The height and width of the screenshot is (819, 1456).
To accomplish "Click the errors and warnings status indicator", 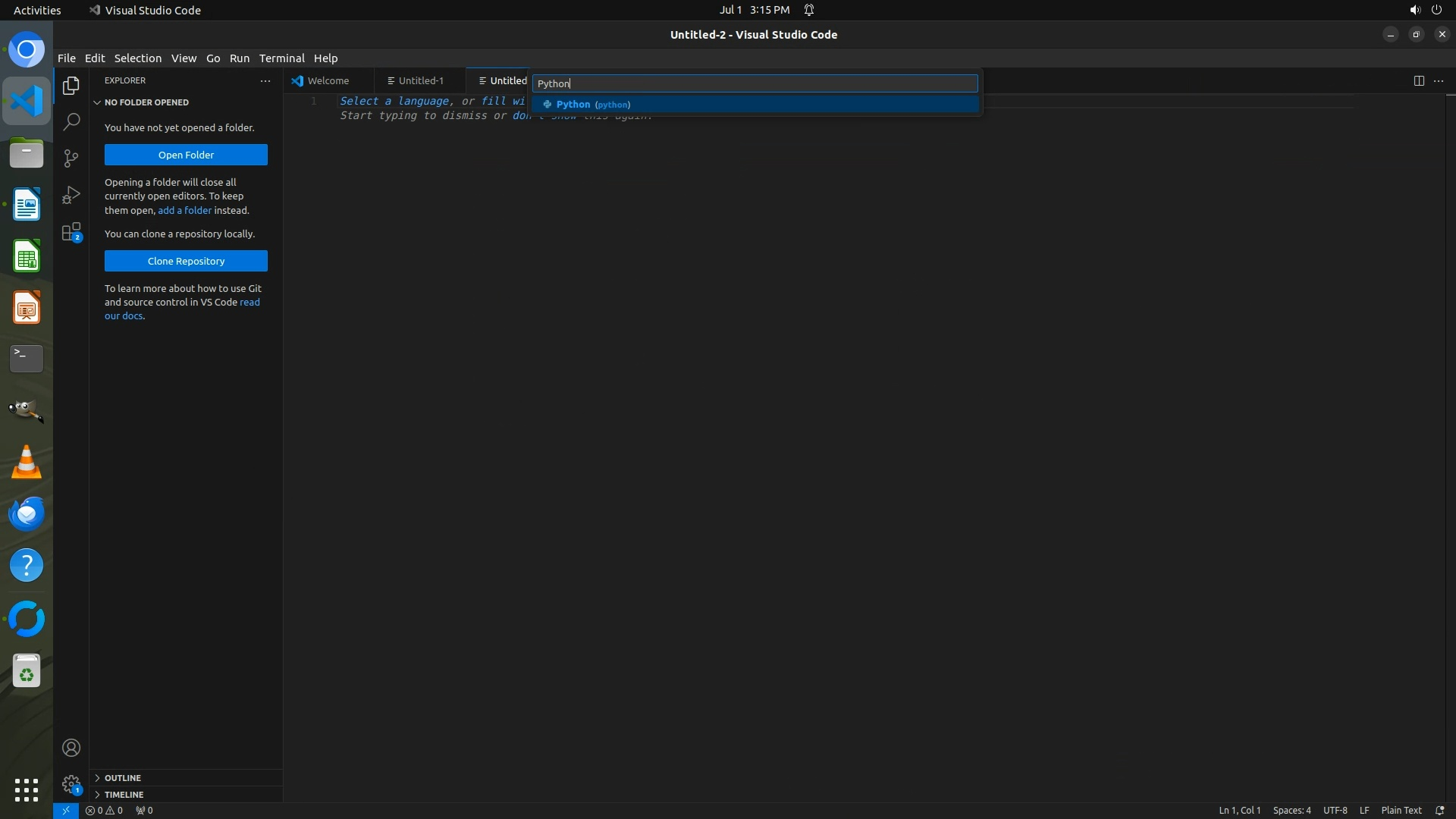I will 104,810.
